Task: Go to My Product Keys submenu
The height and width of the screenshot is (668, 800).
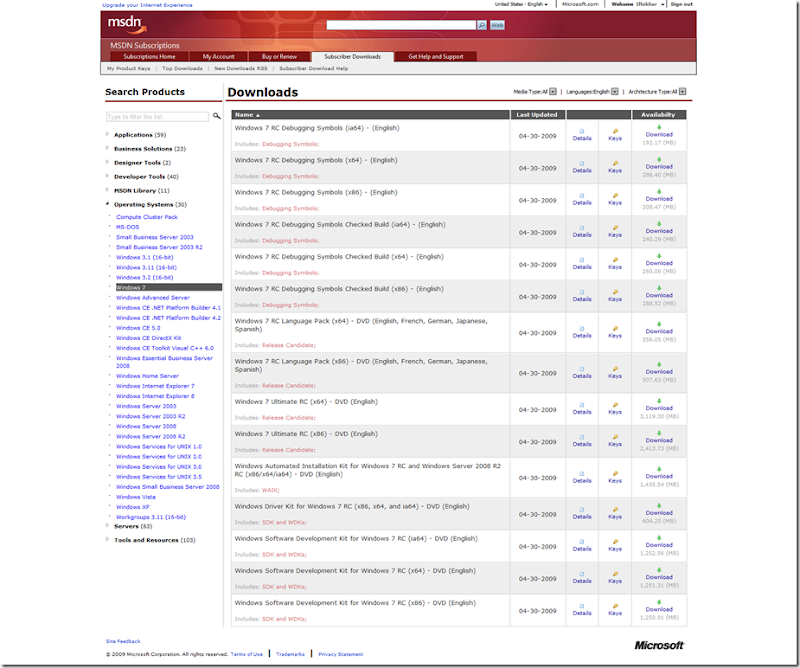Action: tap(129, 68)
